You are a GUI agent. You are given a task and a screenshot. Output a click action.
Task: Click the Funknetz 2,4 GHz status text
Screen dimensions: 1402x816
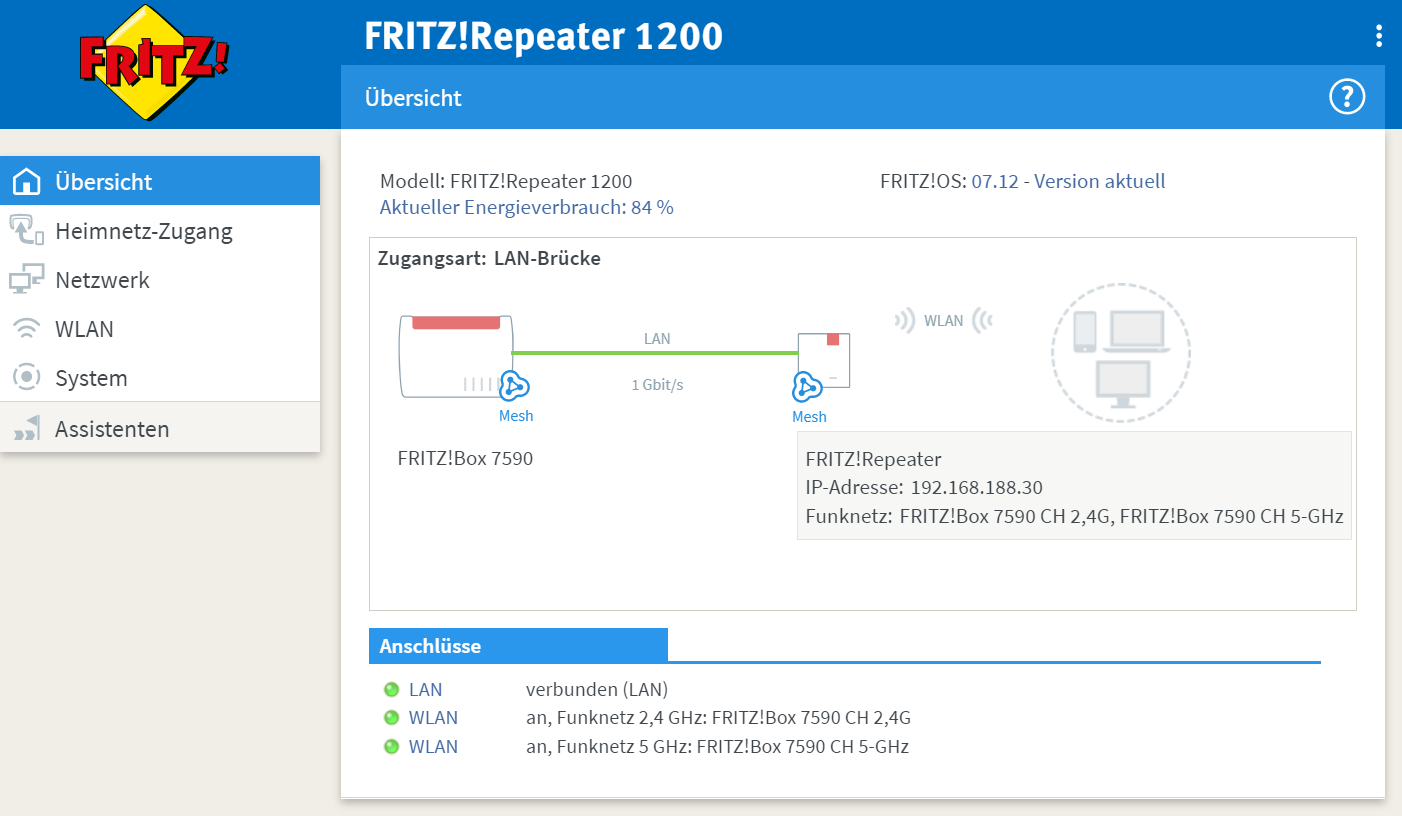coord(718,718)
